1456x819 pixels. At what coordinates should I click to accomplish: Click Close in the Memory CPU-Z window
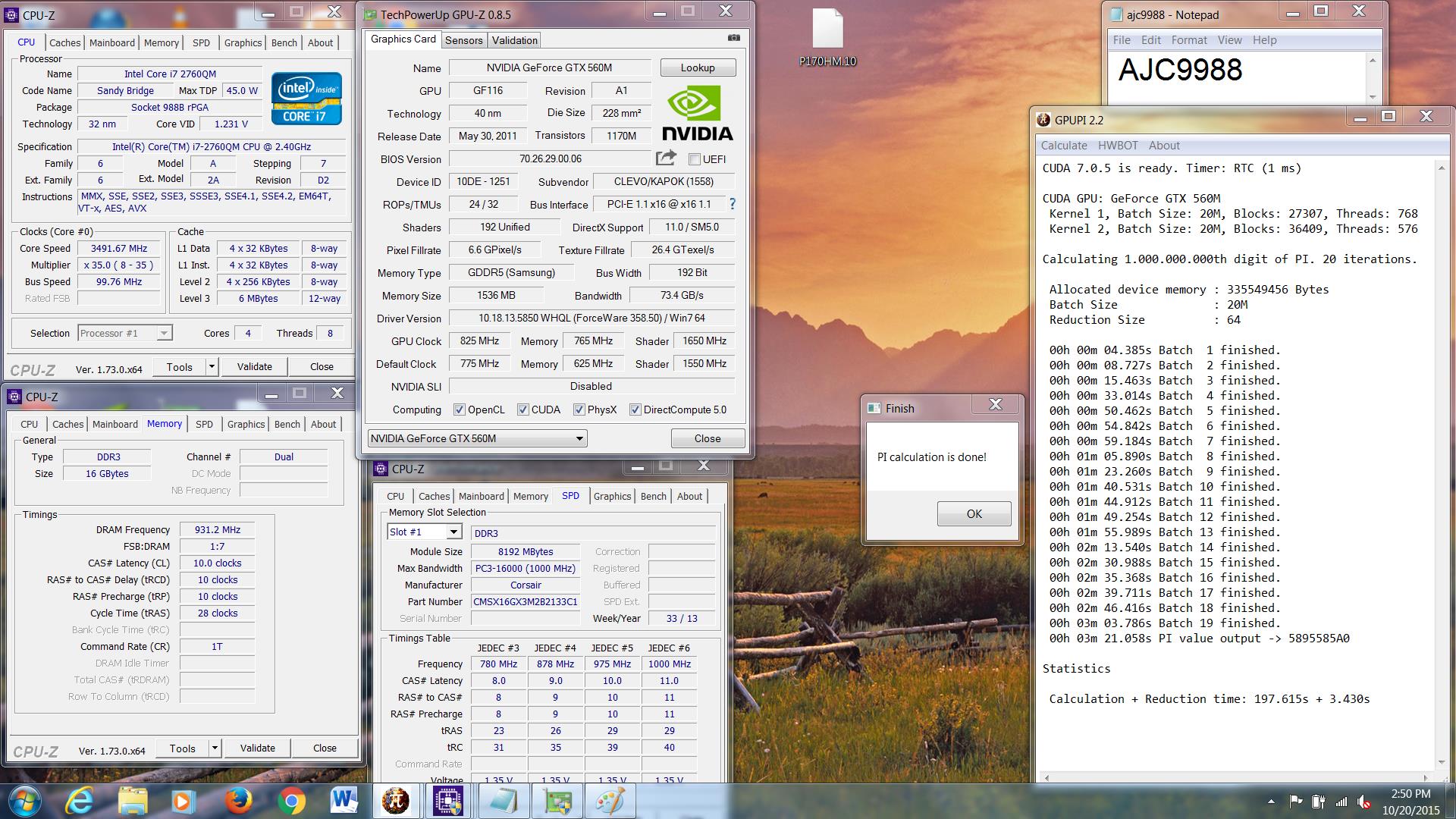click(325, 748)
